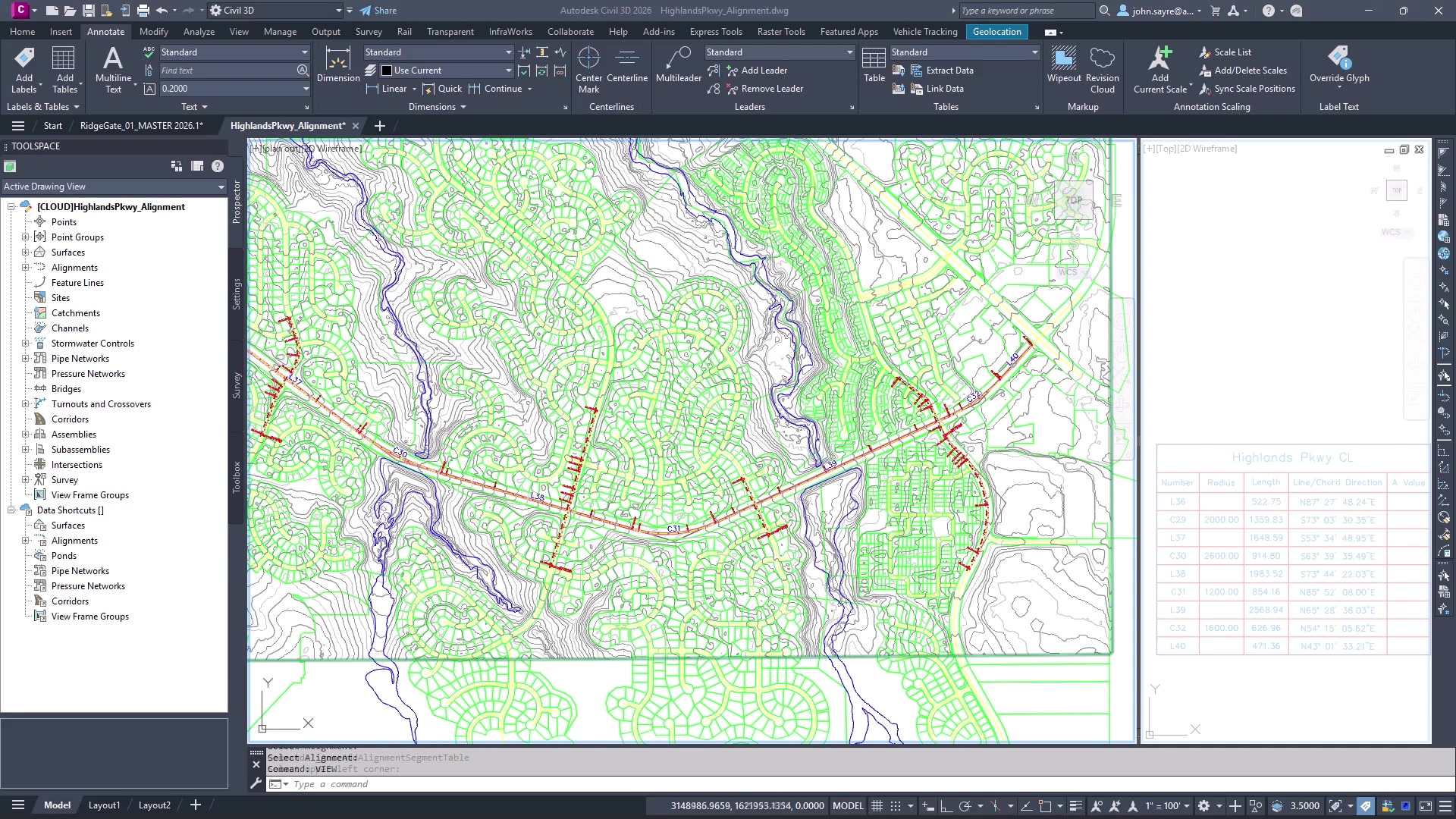
Task: Switch to the Layout1 tab
Action: (x=104, y=805)
